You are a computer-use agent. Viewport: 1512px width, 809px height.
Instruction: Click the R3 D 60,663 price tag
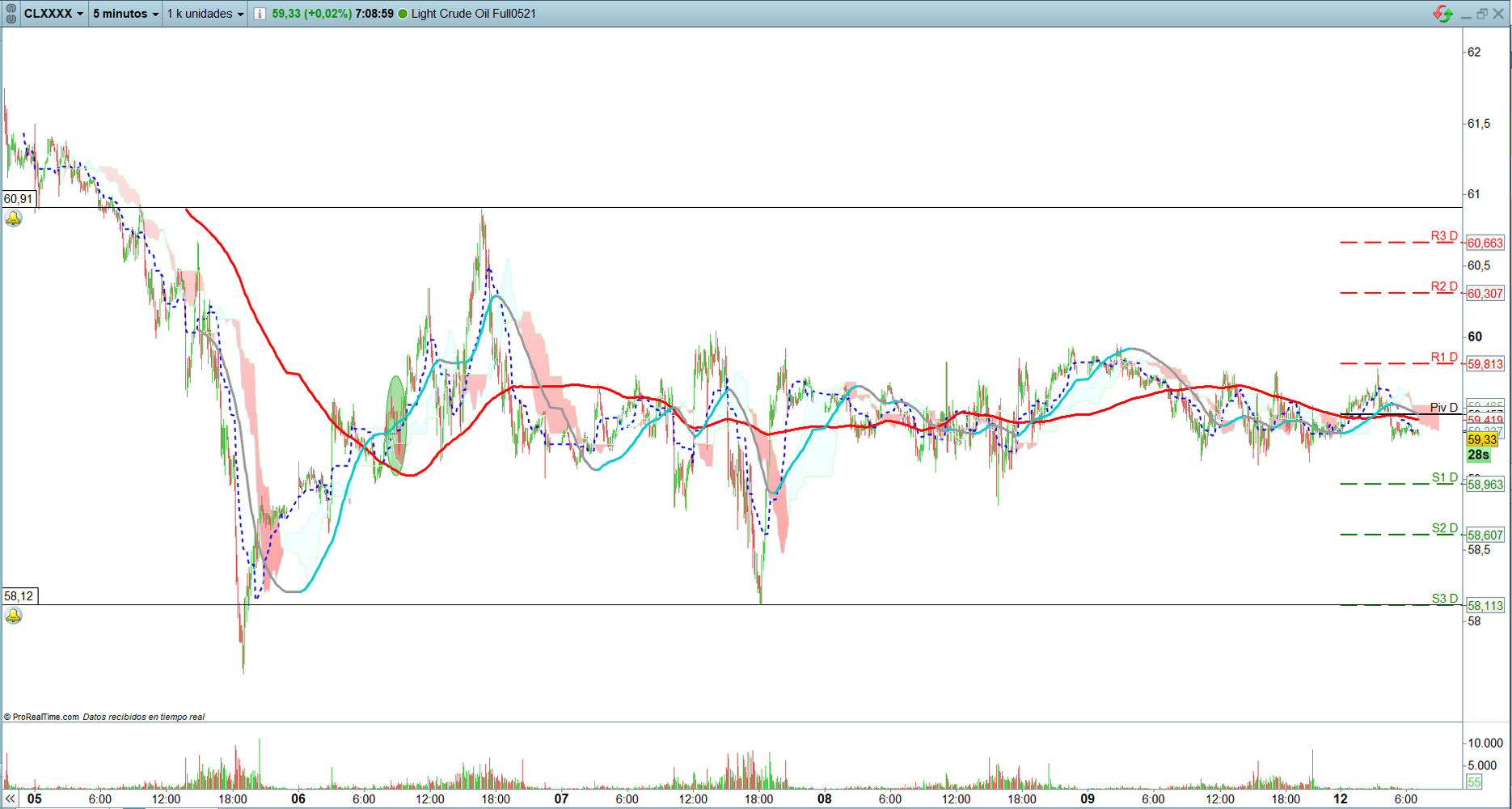coord(1485,243)
